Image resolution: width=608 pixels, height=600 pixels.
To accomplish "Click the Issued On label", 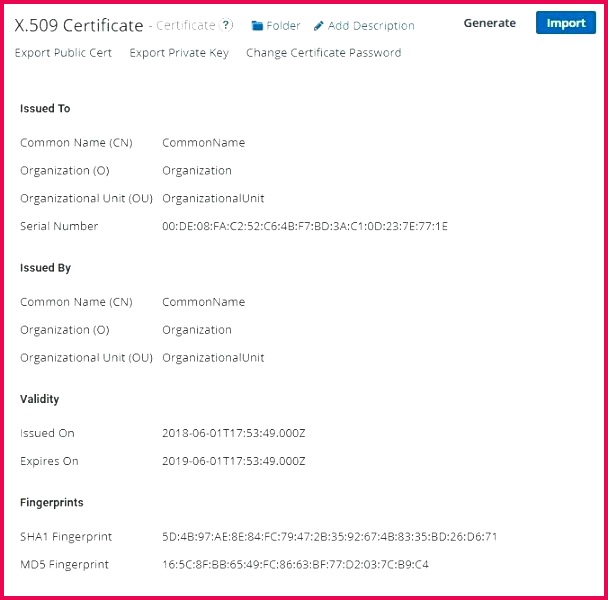I will coord(47,433).
